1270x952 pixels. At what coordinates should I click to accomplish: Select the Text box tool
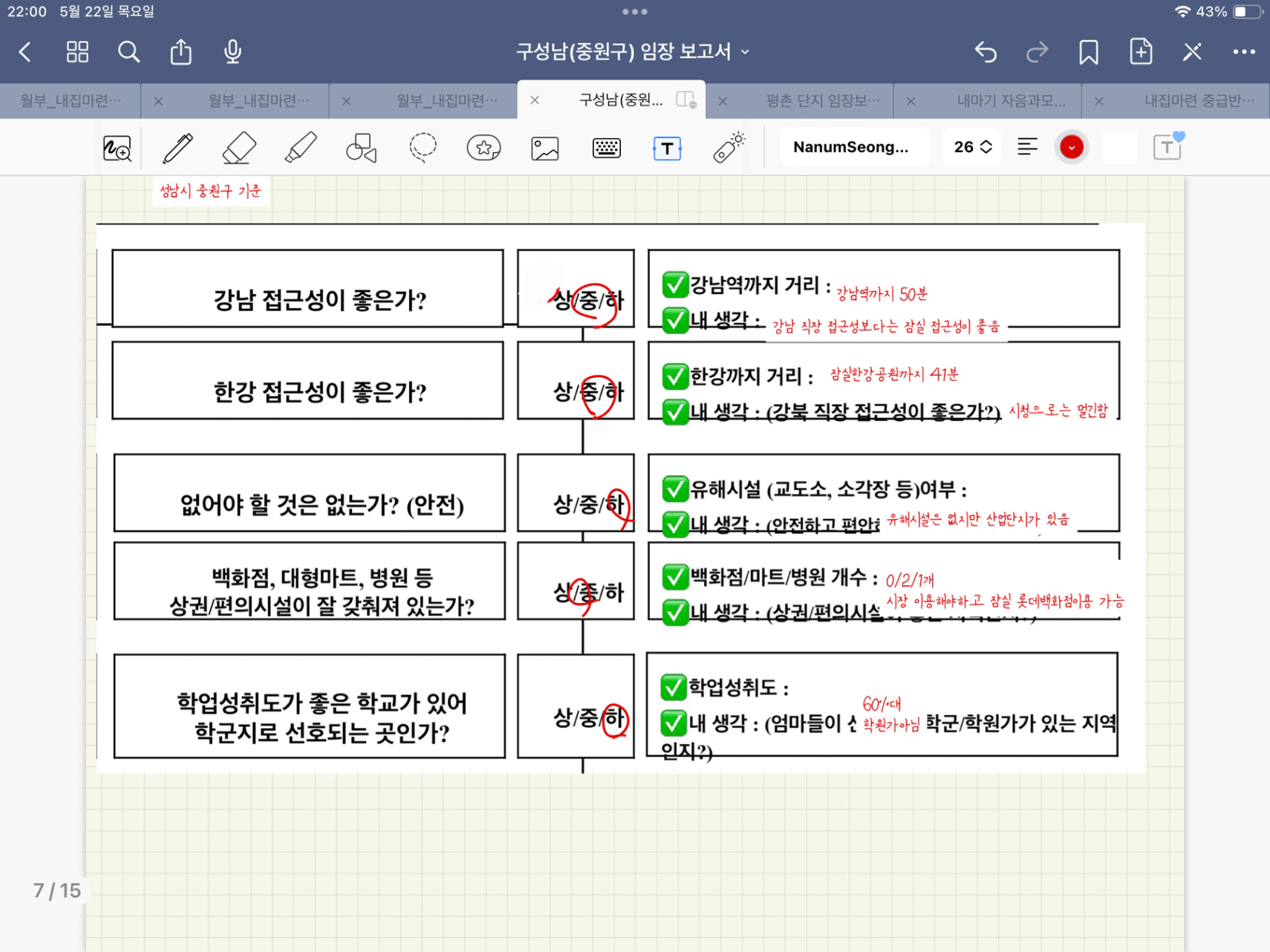pos(667,149)
